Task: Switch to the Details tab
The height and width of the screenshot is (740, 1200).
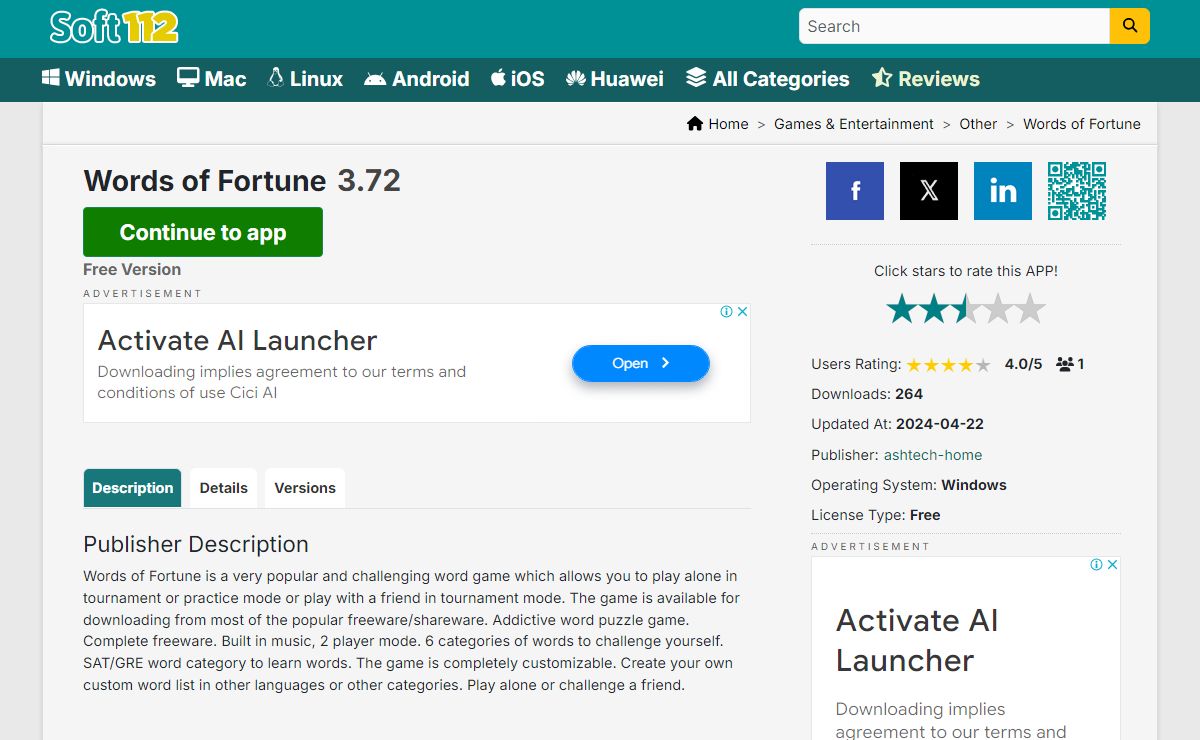Action: point(223,488)
